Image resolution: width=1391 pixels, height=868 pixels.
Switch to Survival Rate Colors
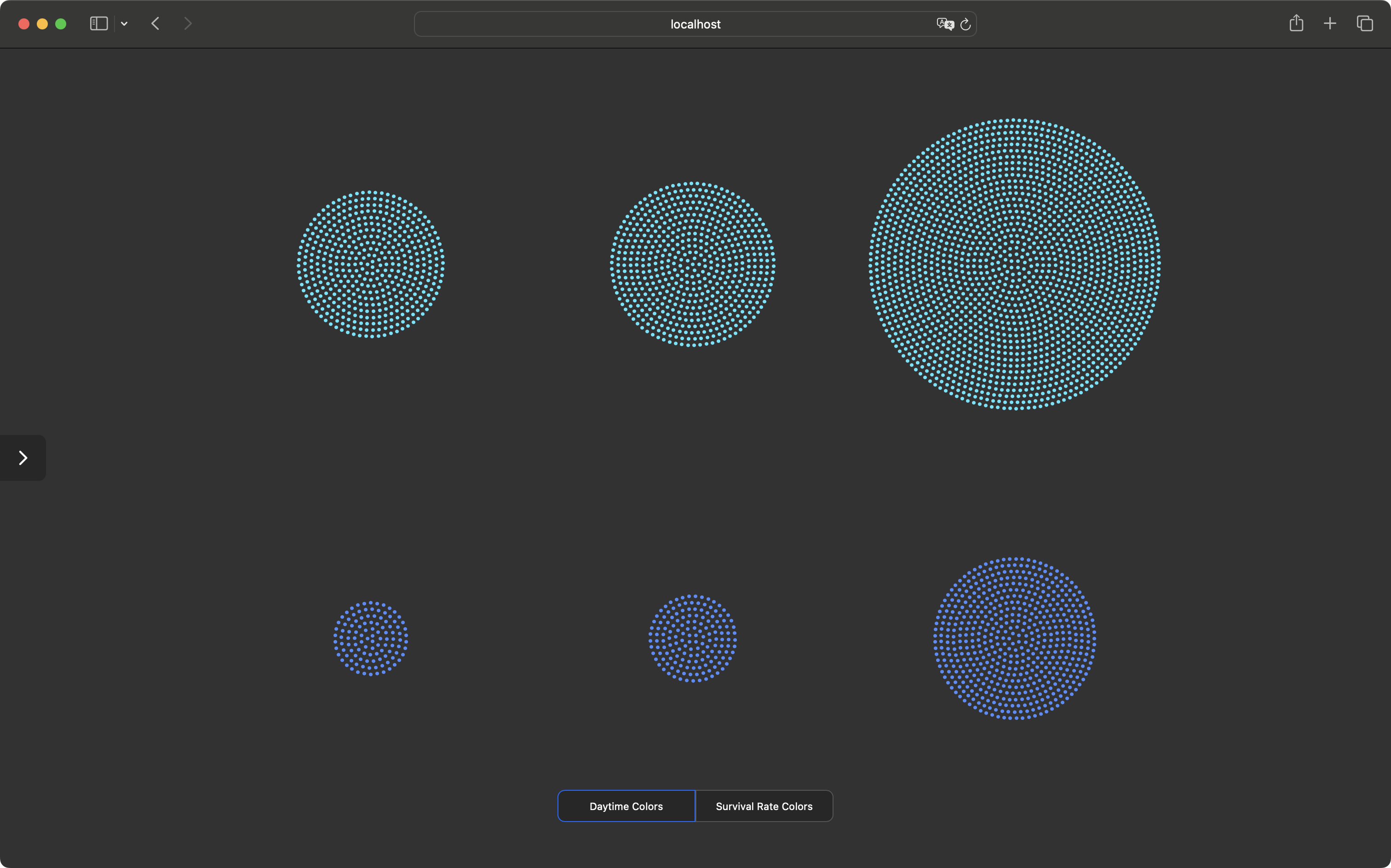click(x=764, y=806)
